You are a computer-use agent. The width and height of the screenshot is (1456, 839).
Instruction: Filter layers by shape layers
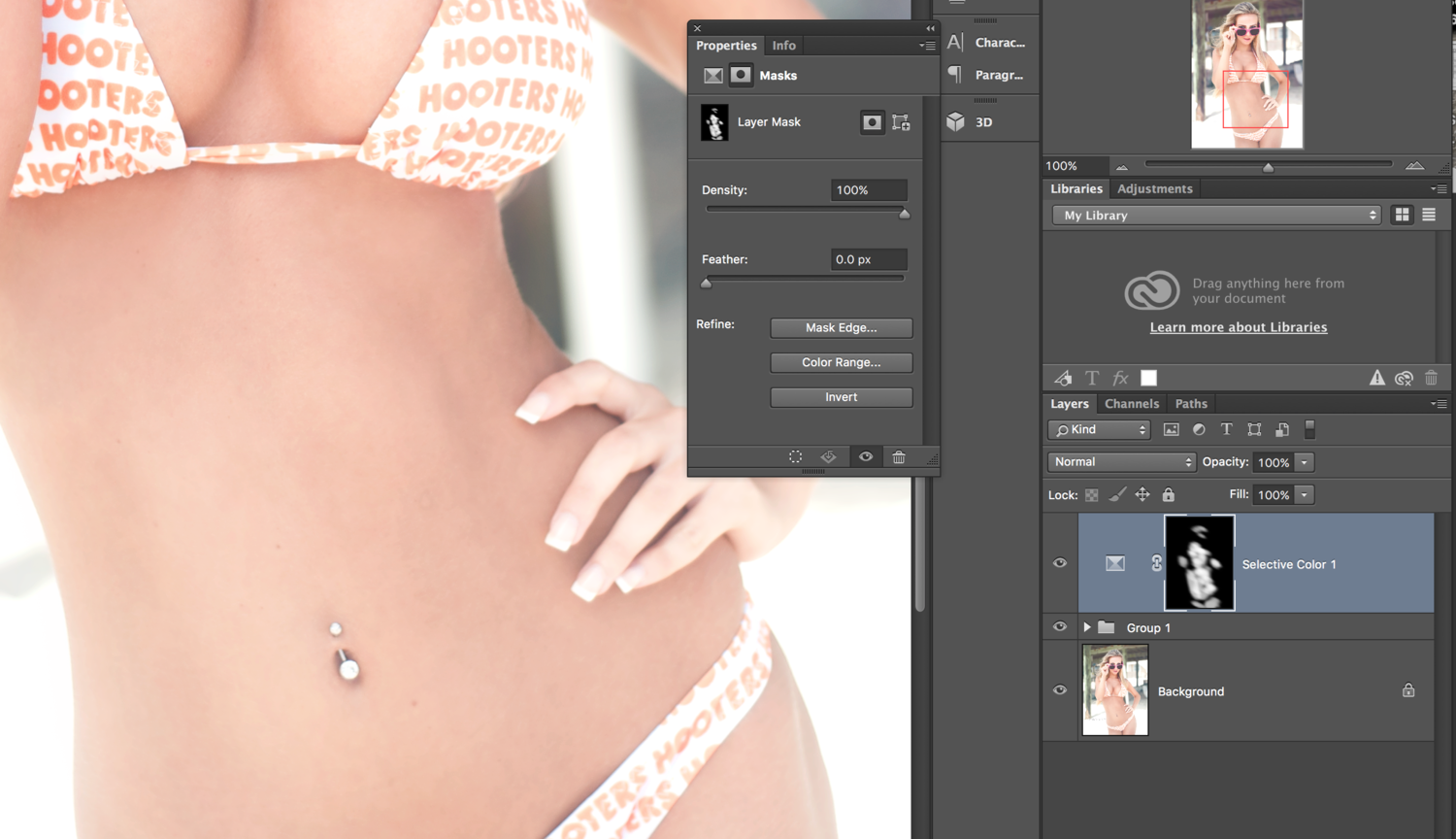coord(1254,429)
